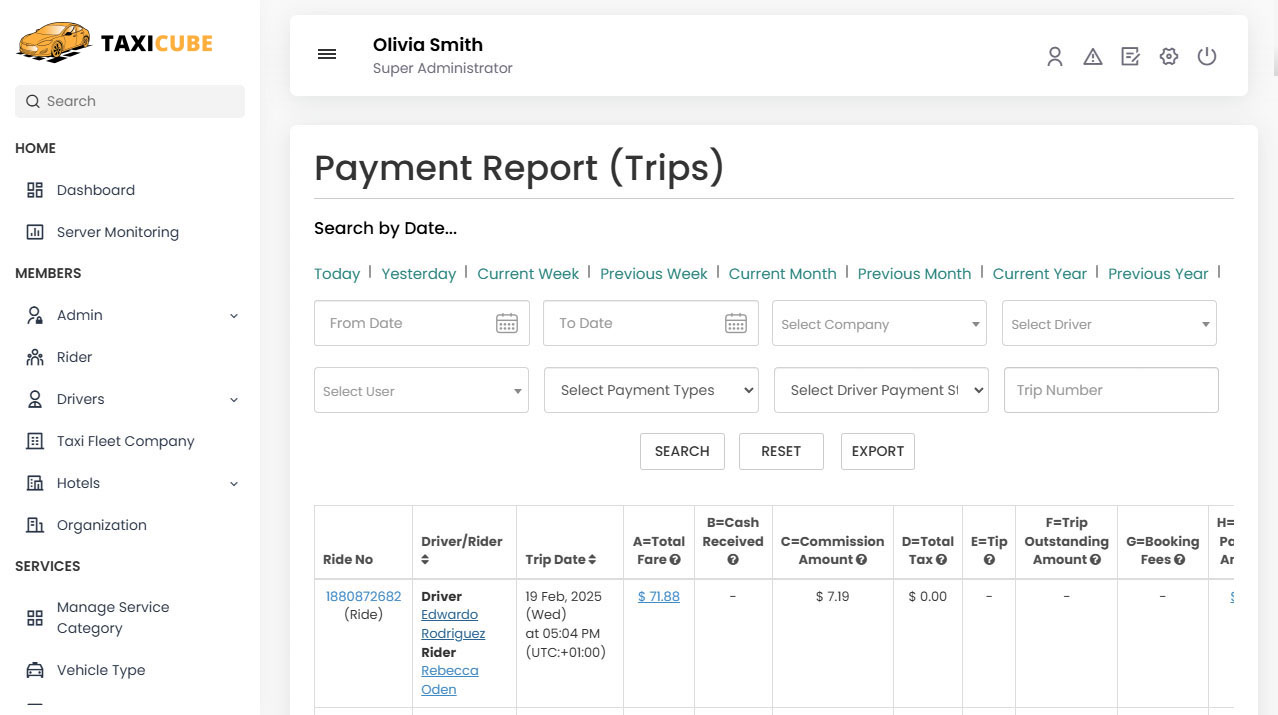Log out using the power icon
Image resolution: width=1278 pixels, height=715 pixels.
coord(1206,57)
